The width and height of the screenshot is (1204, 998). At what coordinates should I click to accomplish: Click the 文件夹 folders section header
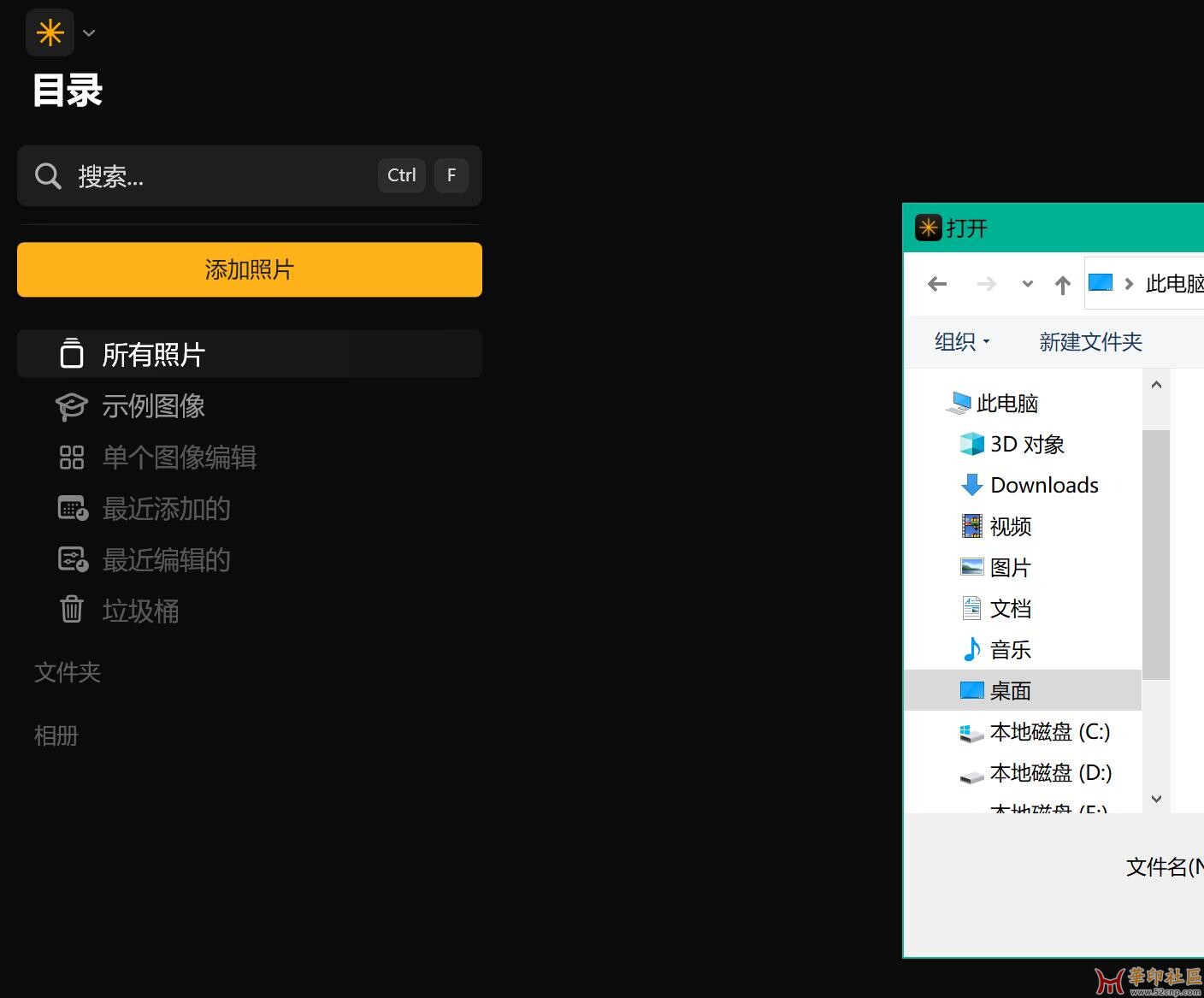point(68,672)
